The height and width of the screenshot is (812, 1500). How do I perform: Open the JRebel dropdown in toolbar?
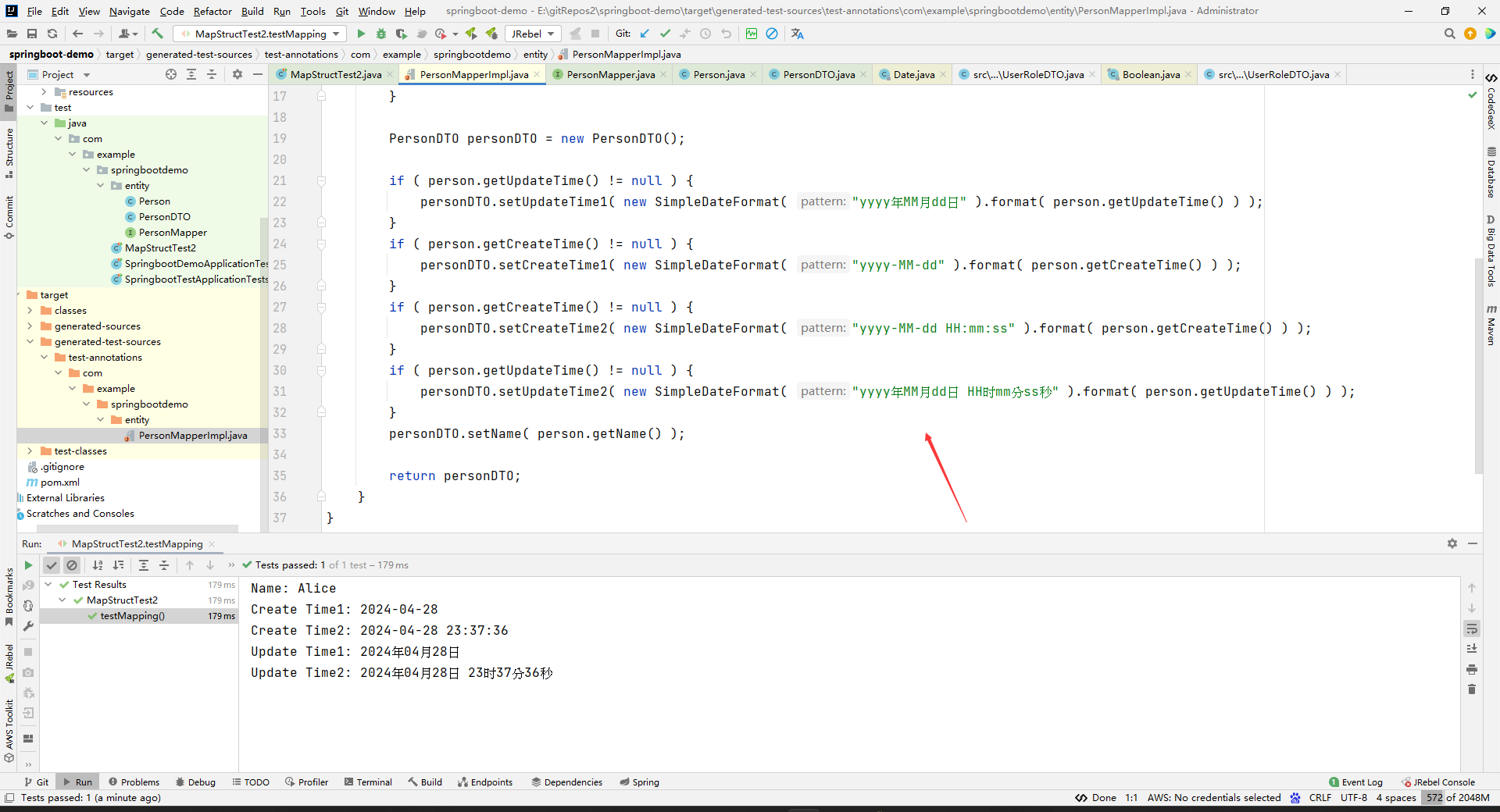533,34
